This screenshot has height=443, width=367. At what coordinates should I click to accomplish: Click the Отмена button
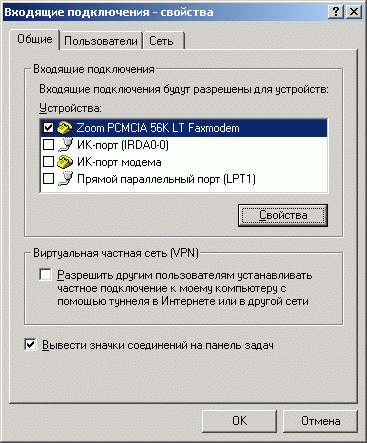(x=320, y=421)
